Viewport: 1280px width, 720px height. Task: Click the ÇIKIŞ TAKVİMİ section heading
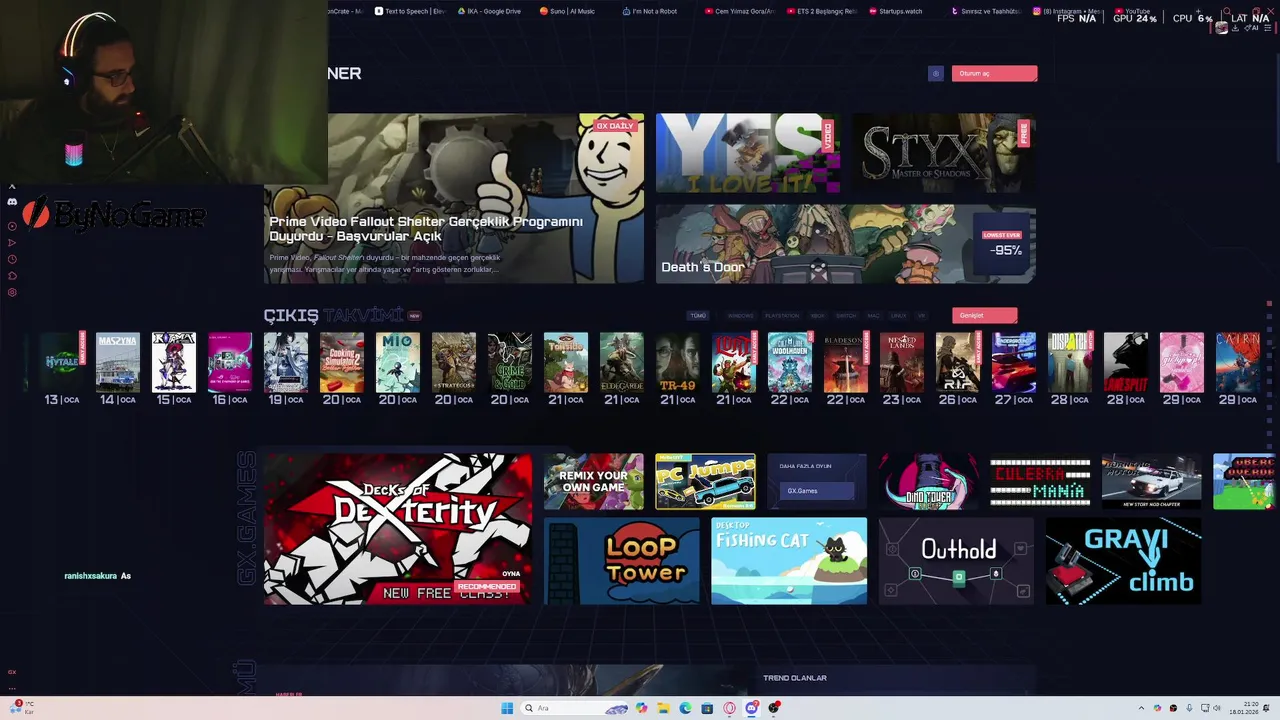pos(333,315)
